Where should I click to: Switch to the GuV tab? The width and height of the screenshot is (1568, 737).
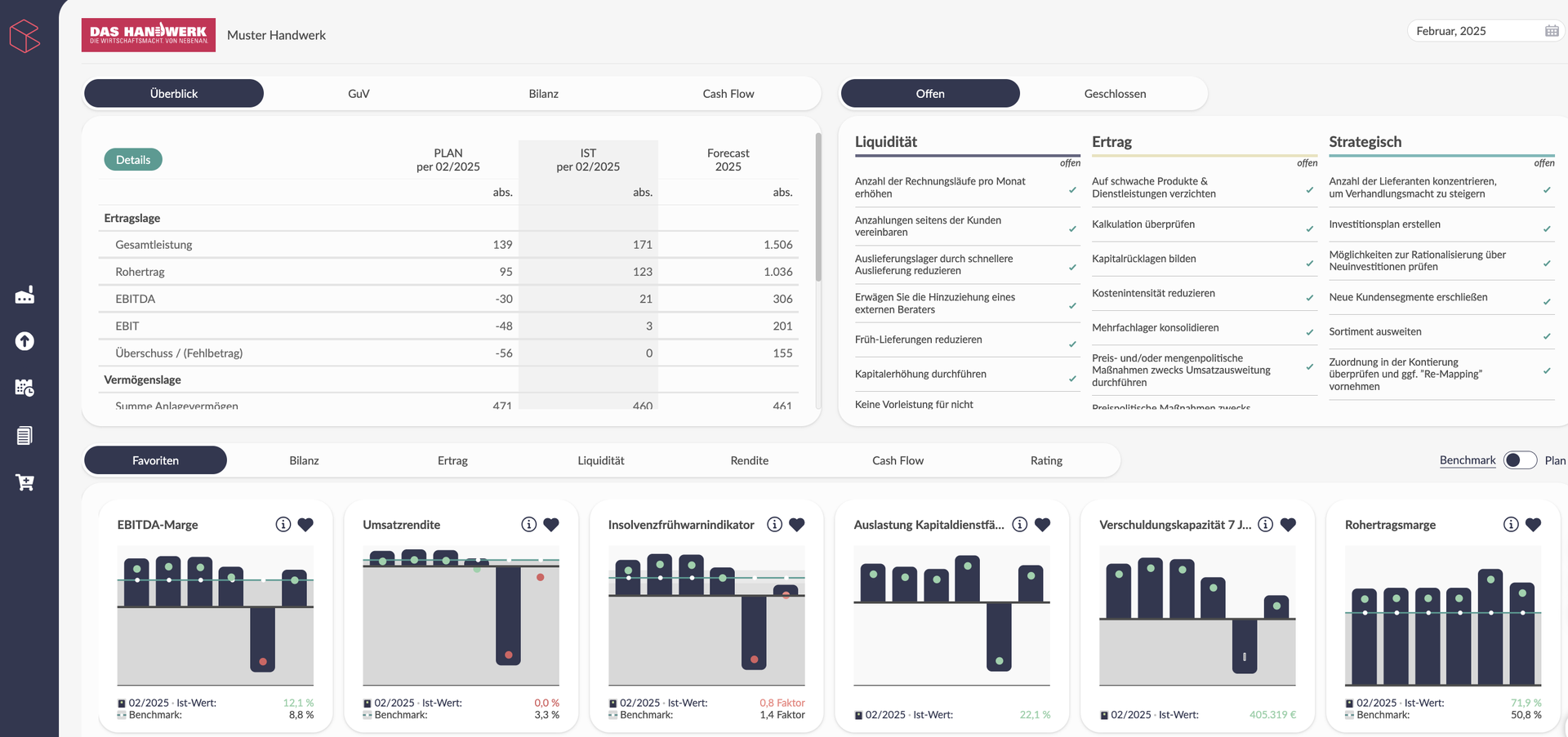click(x=359, y=94)
